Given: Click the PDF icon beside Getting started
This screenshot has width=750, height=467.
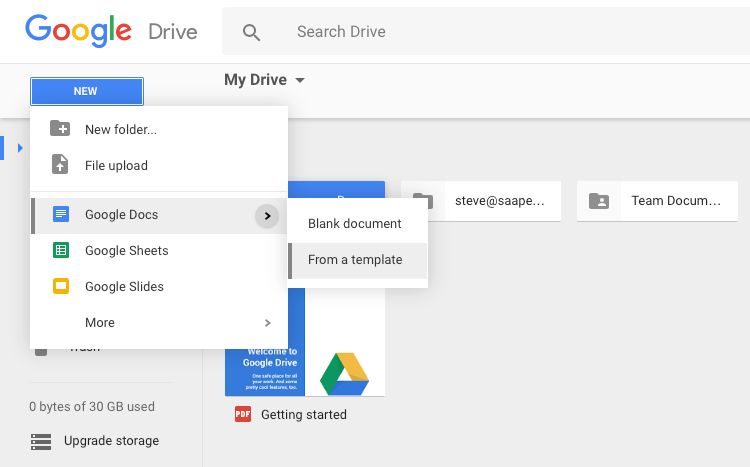Looking at the screenshot, I should [x=243, y=414].
